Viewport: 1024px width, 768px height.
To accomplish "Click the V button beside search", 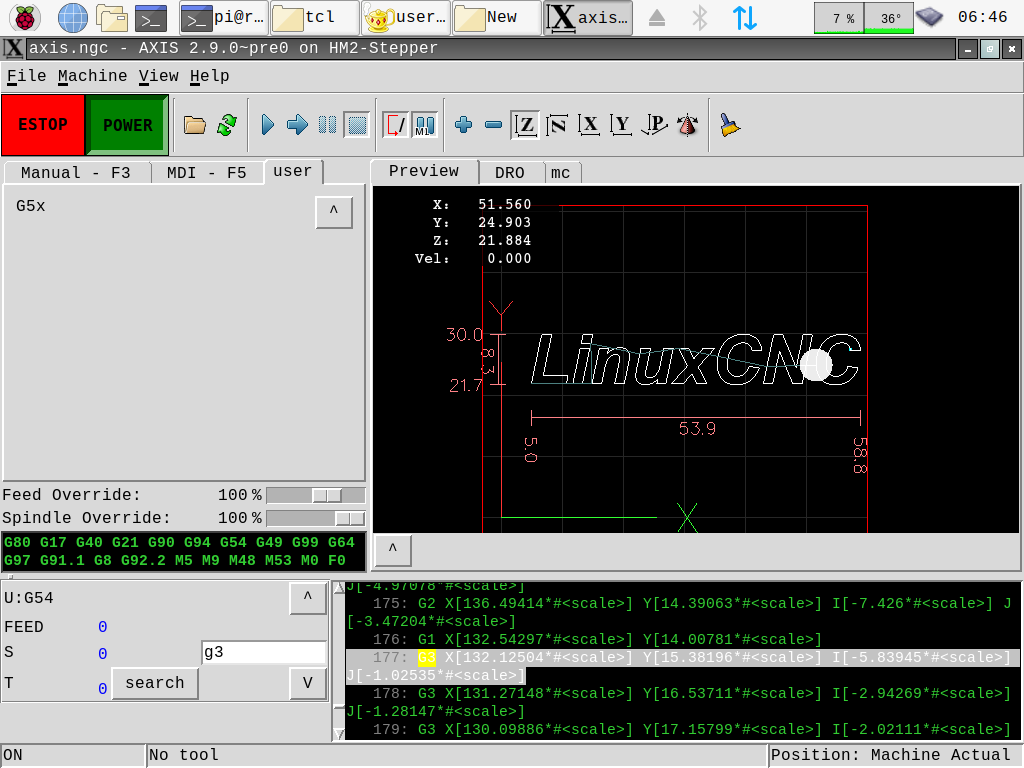I will coord(308,684).
